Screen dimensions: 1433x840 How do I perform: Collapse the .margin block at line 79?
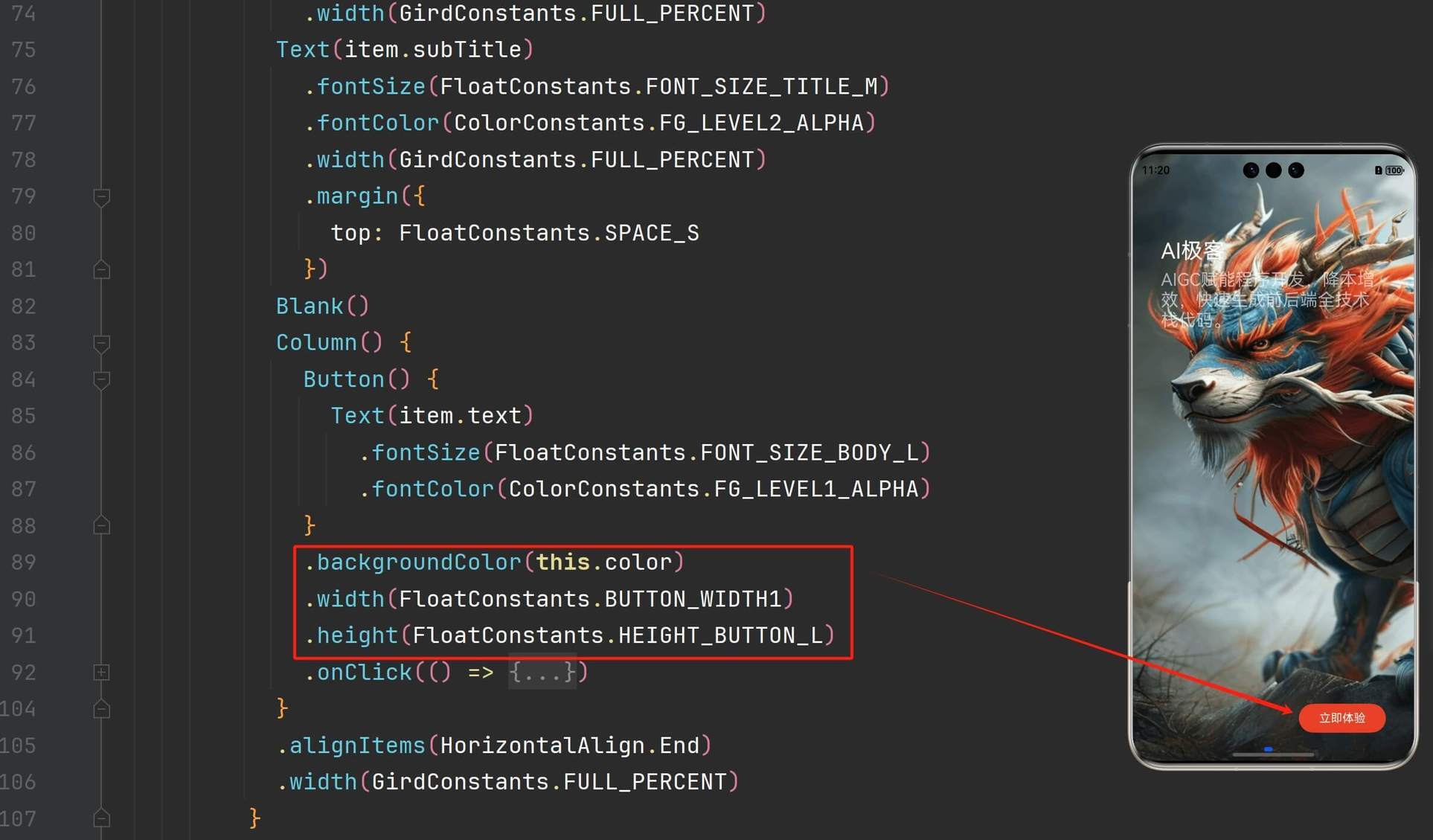[x=102, y=196]
